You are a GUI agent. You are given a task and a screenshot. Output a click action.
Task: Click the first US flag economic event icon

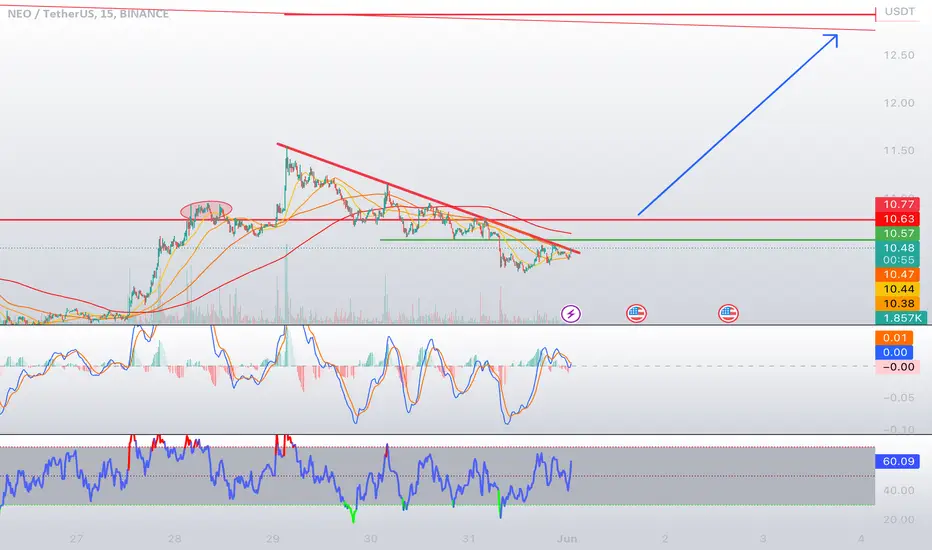click(636, 313)
